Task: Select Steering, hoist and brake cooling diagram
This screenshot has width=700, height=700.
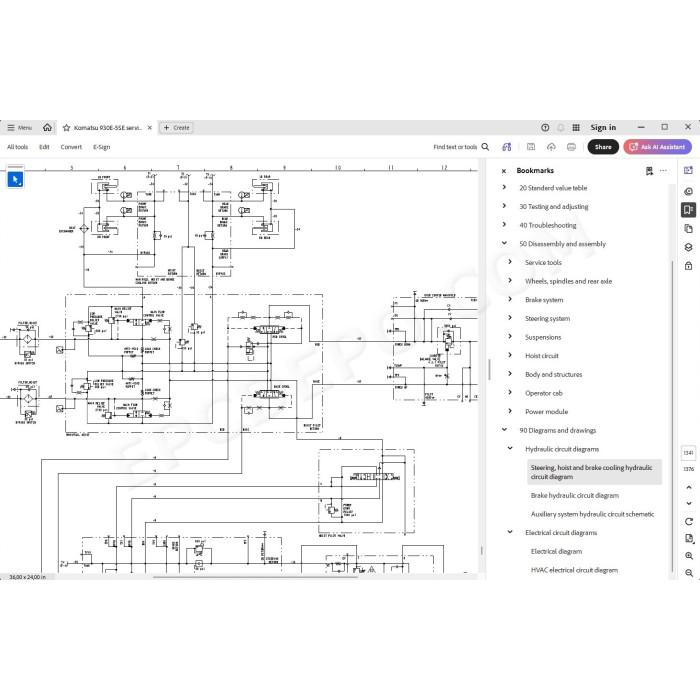Action: [x=594, y=472]
